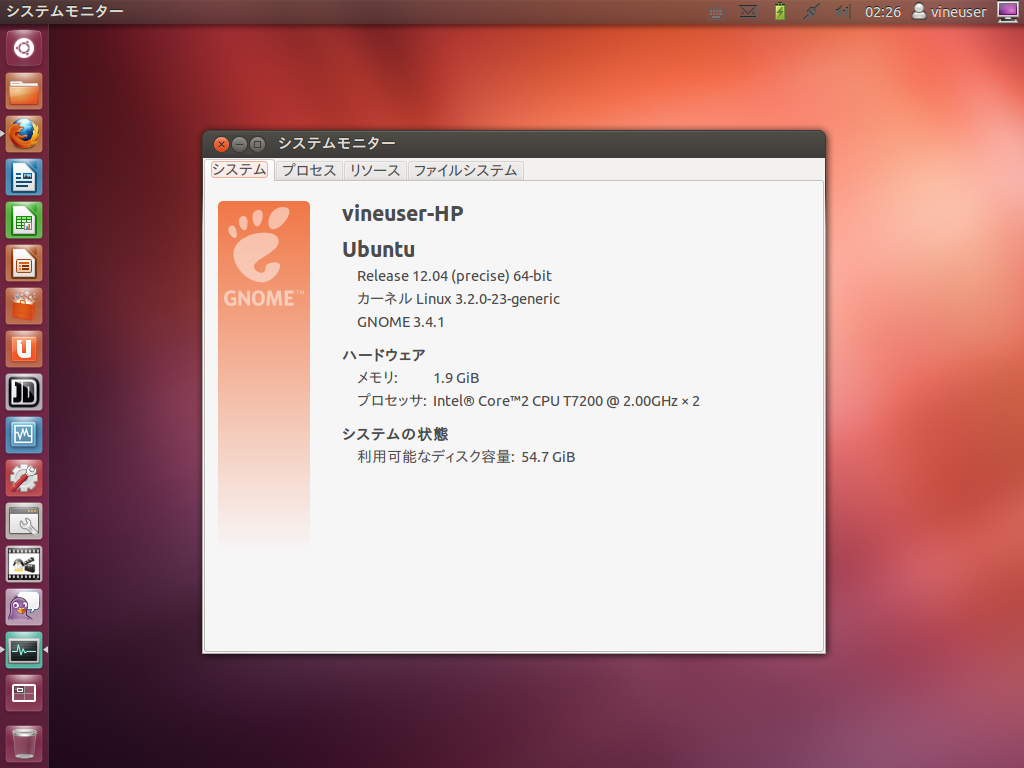
Task: Open the window-with-wrench tool icon
Action: coord(24,521)
